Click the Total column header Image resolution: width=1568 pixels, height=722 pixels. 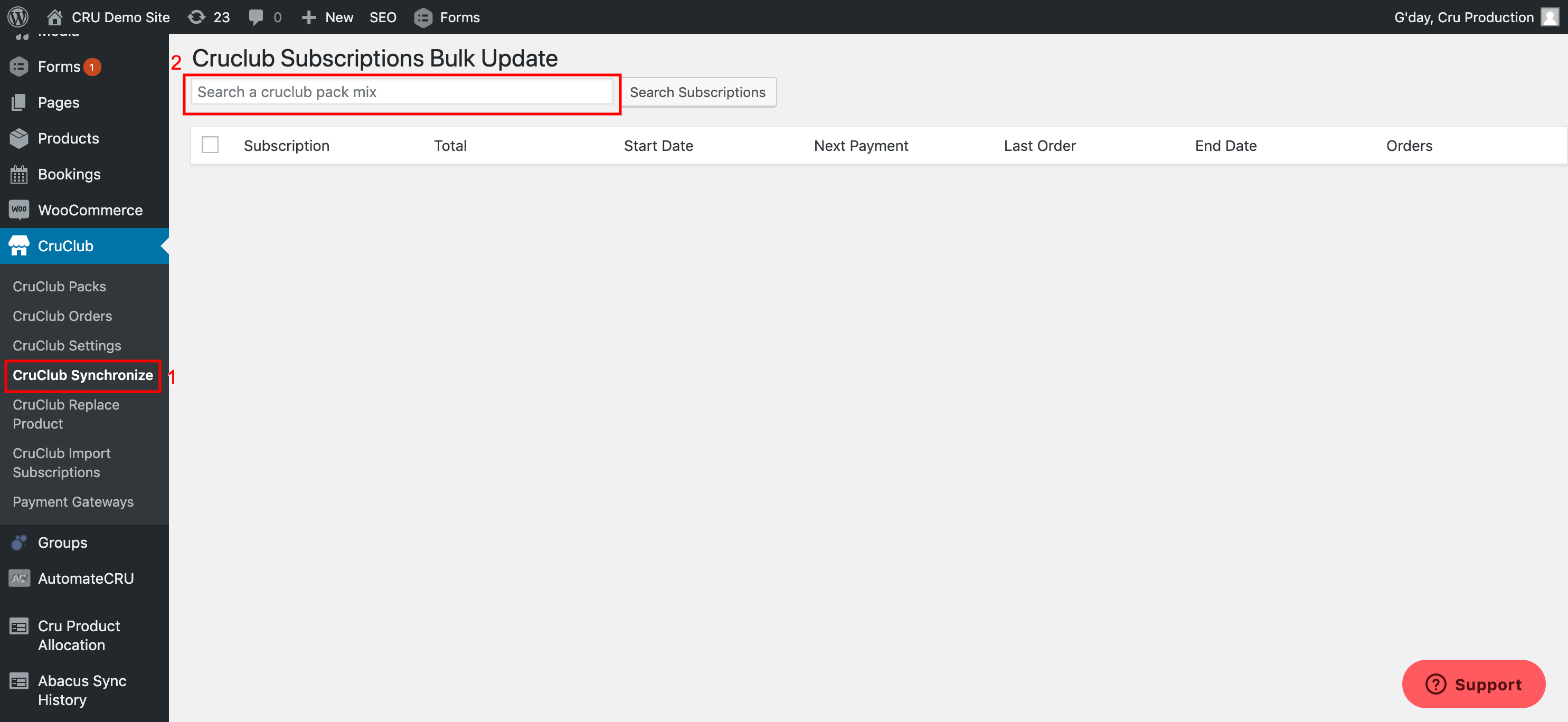pos(450,145)
